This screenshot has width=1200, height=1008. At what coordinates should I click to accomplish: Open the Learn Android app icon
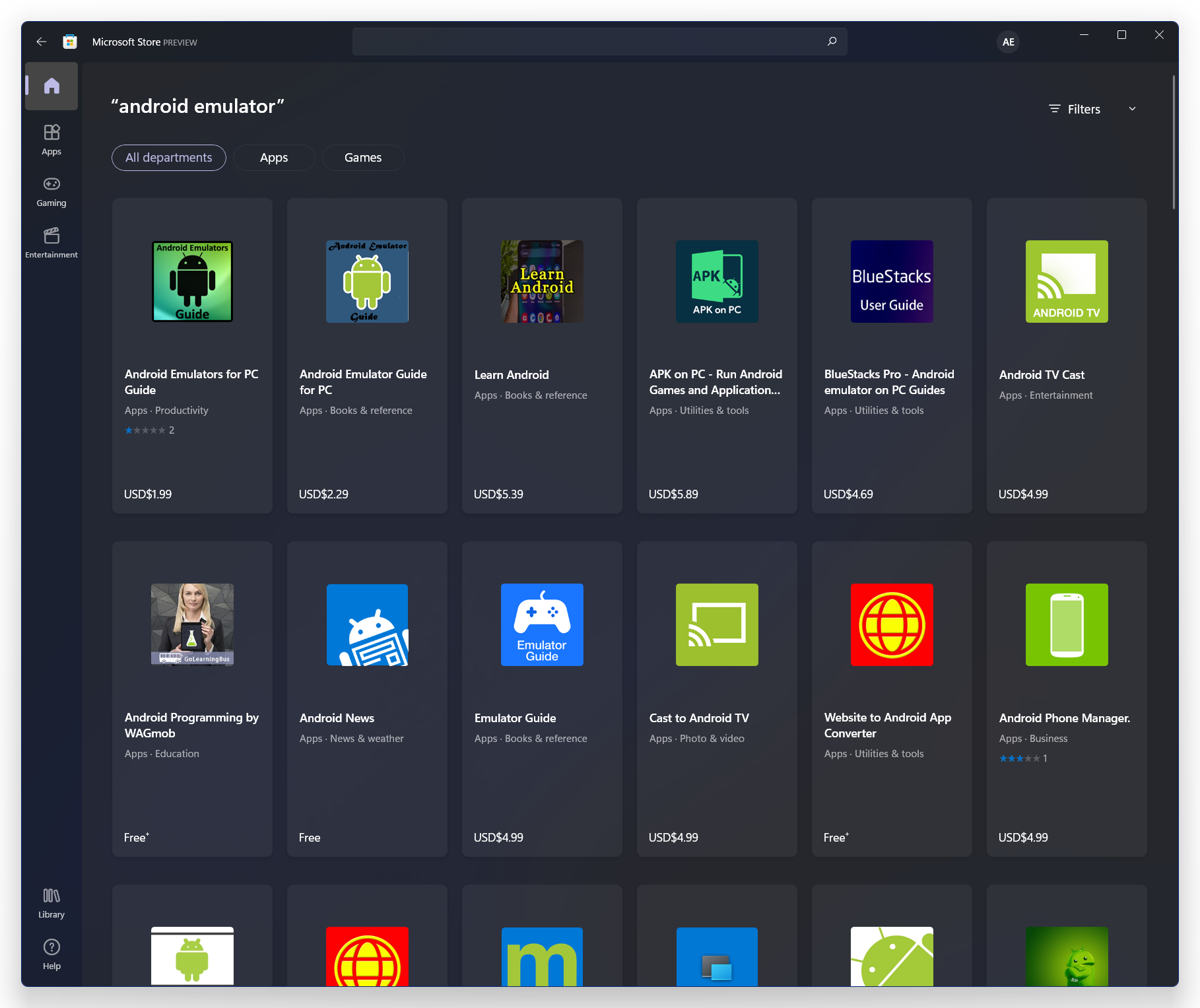[x=542, y=281]
